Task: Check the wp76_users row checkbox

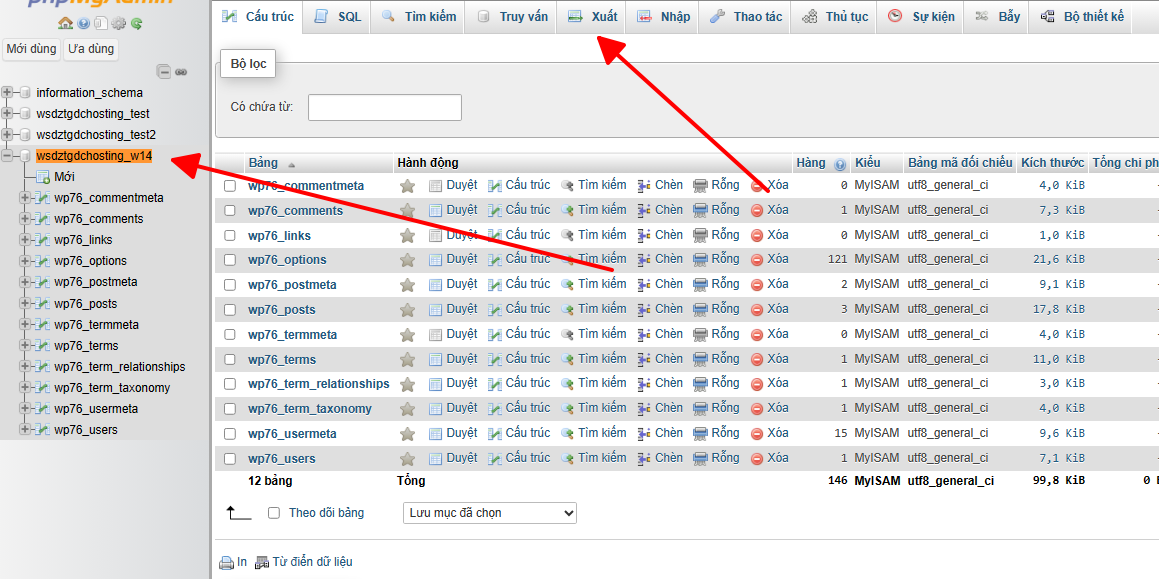Action: pos(230,459)
